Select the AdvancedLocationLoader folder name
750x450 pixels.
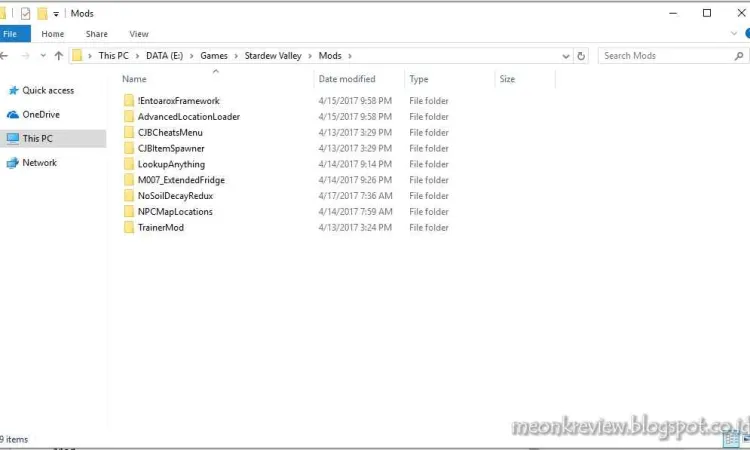pos(189,117)
